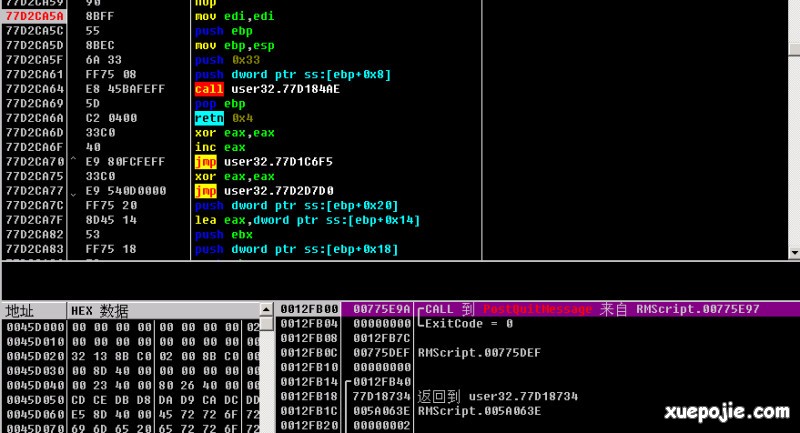Select dump row 0045D010

[133, 342]
